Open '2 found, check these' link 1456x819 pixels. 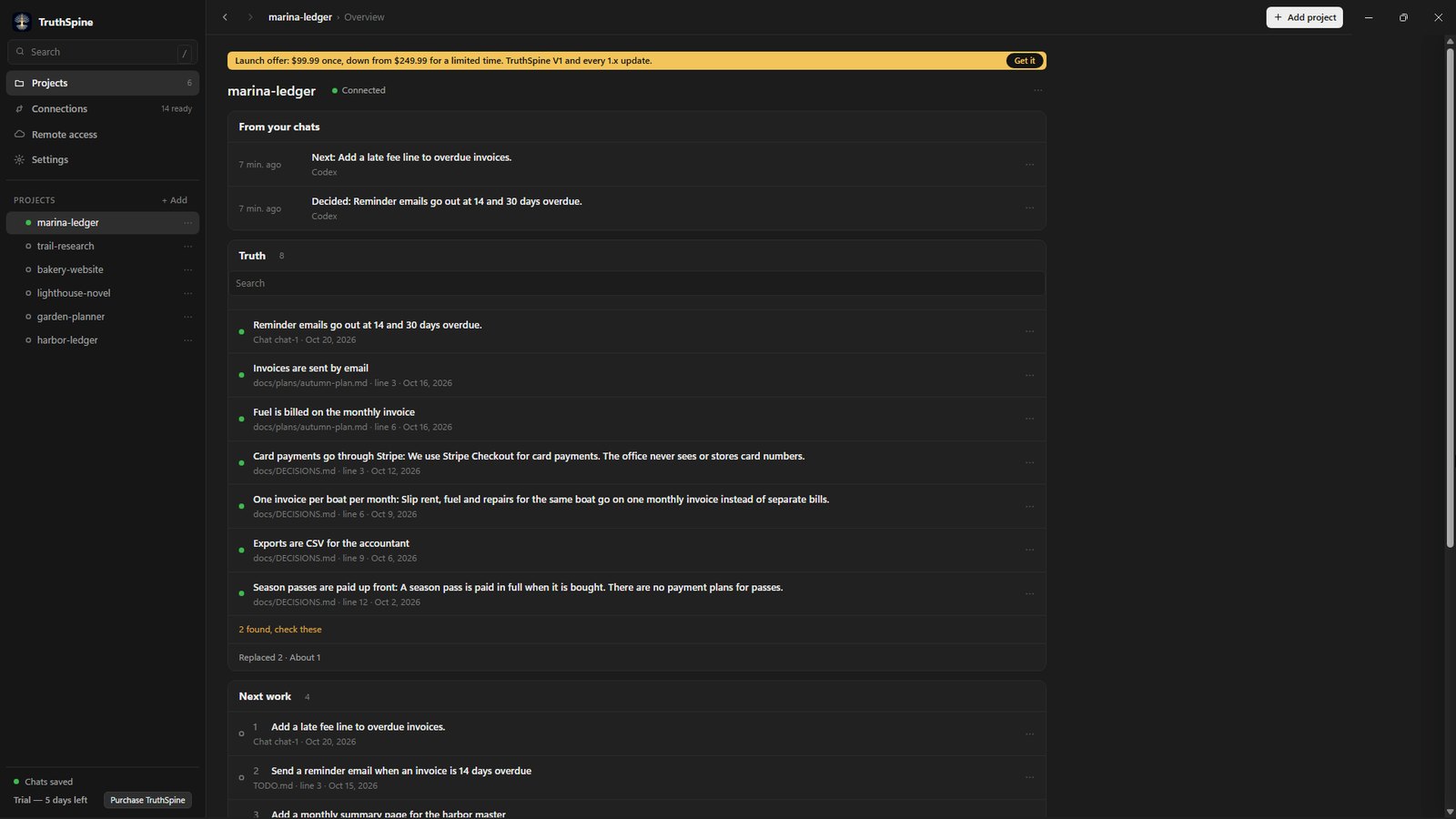click(280, 630)
